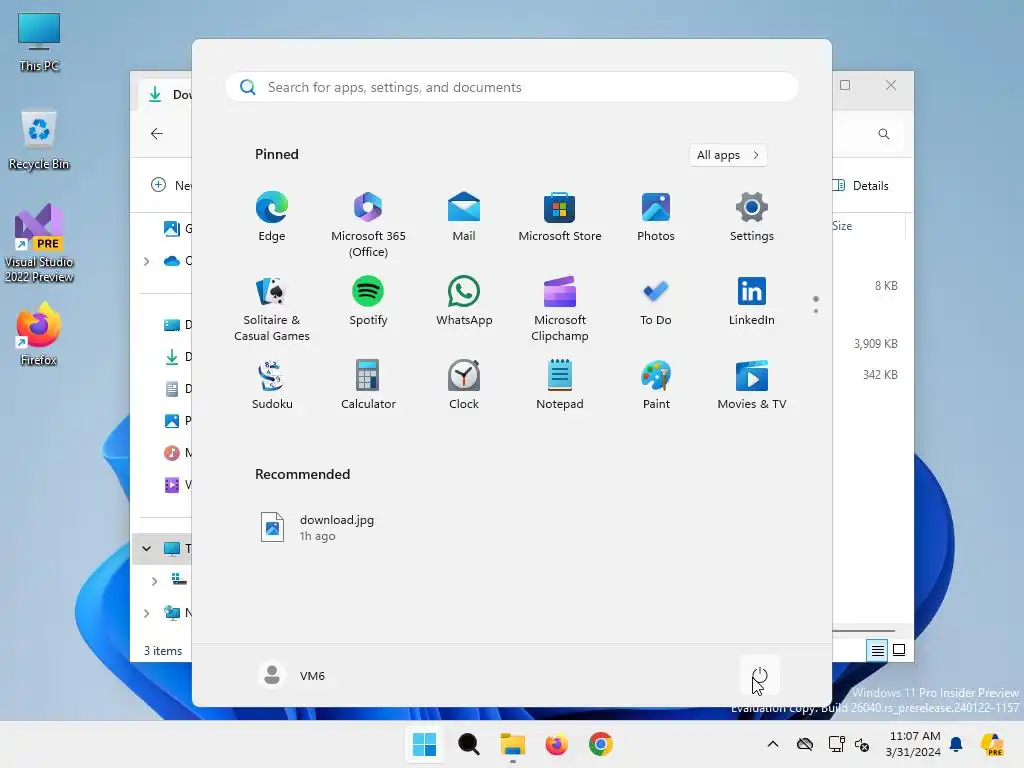Open Settings from pinned apps
The width and height of the screenshot is (1024, 768).
coord(752,217)
